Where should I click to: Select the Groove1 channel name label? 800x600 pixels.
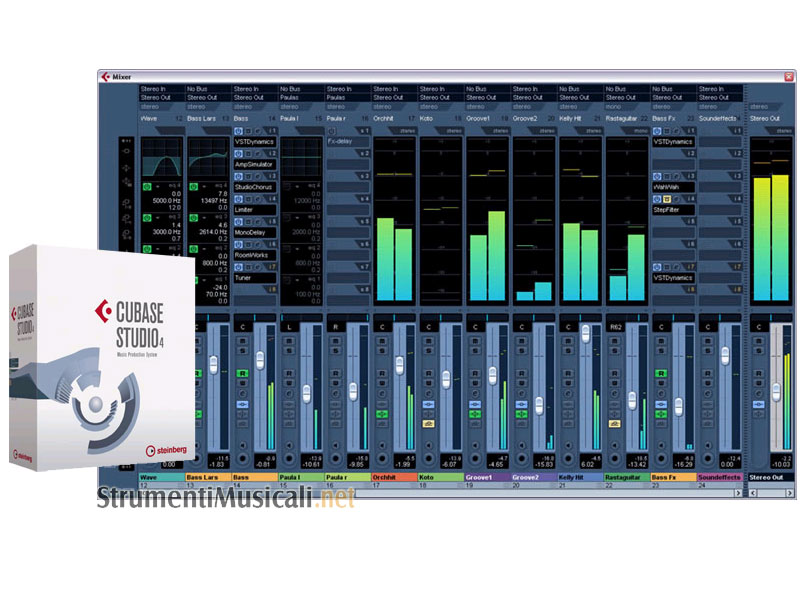486,478
